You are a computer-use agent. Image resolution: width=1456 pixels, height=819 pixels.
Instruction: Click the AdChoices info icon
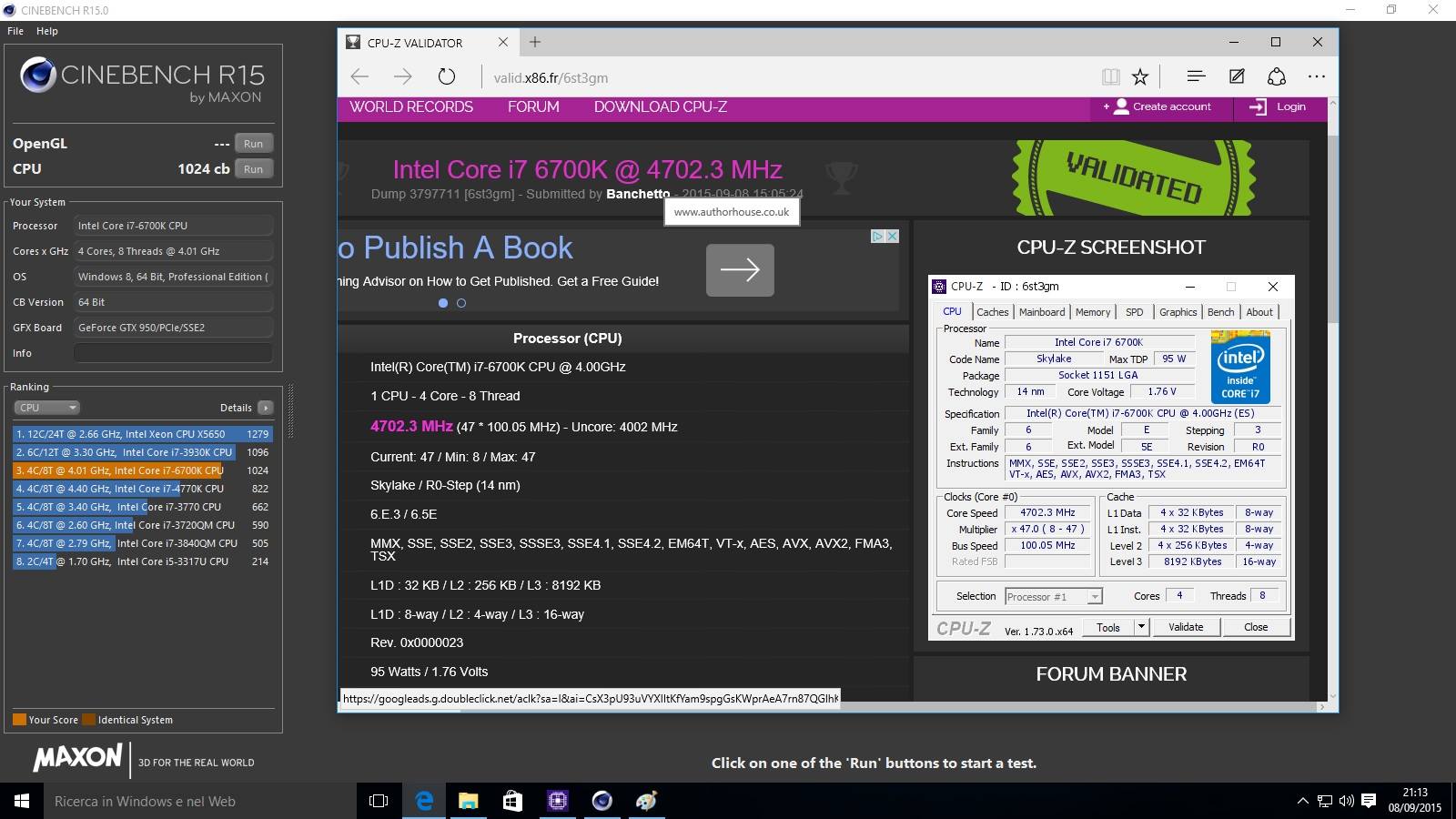point(878,236)
